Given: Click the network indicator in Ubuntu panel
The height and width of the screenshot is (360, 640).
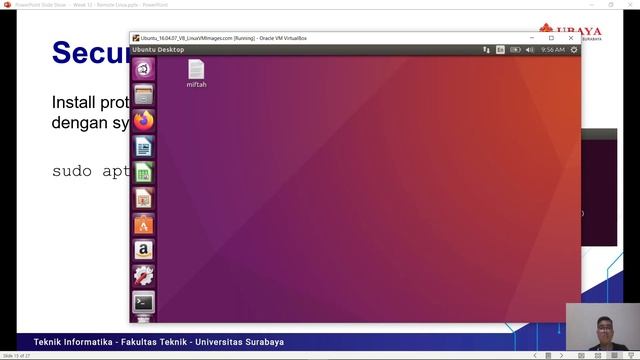Looking at the screenshot, I should point(486,50).
